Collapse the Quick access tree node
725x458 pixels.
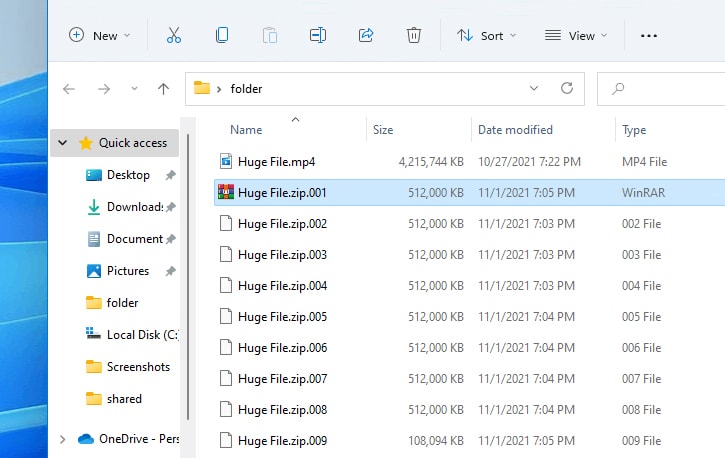click(62, 143)
